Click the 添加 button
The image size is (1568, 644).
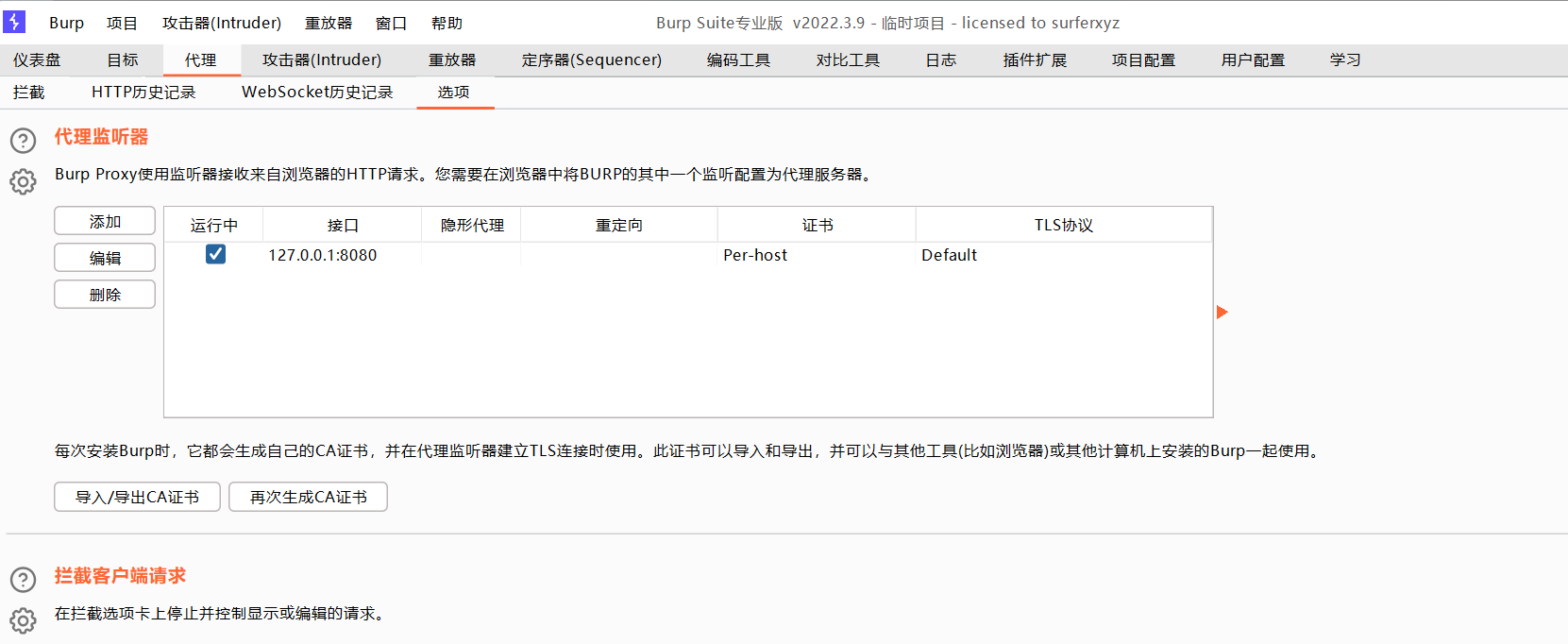(105, 221)
